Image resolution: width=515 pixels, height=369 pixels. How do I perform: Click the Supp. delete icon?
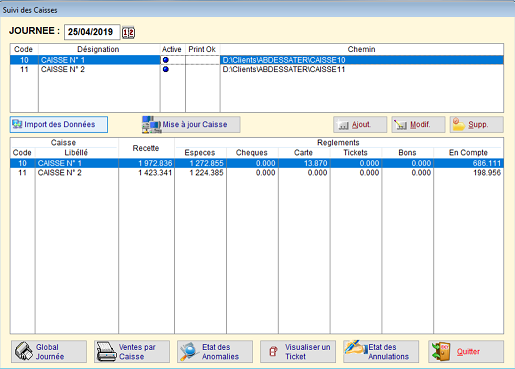tap(459, 124)
